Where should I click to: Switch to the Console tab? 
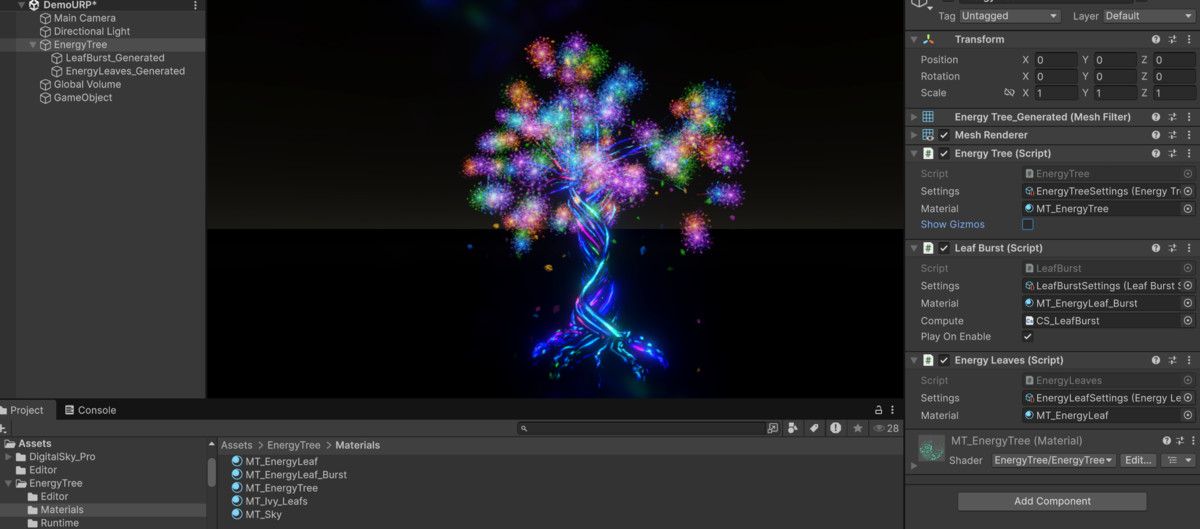coord(89,410)
